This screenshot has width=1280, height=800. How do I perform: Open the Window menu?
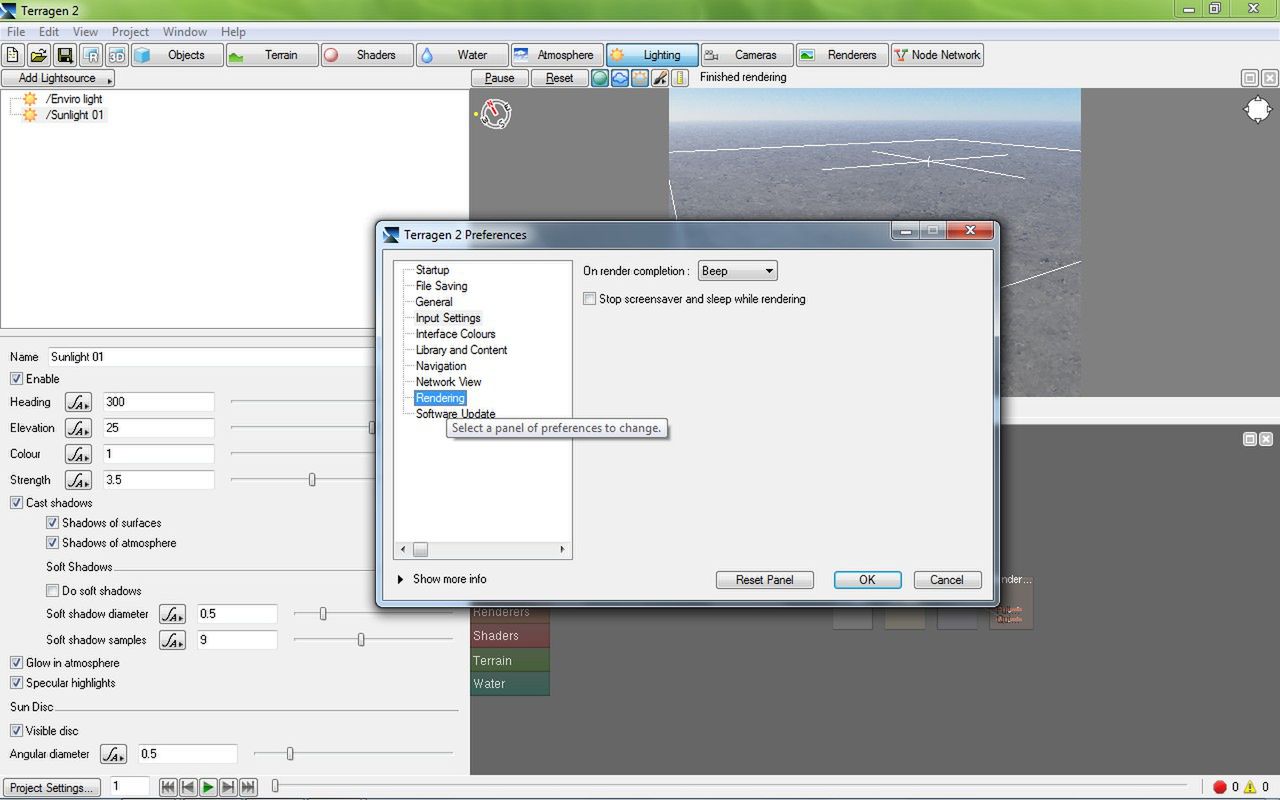coord(185,32)
